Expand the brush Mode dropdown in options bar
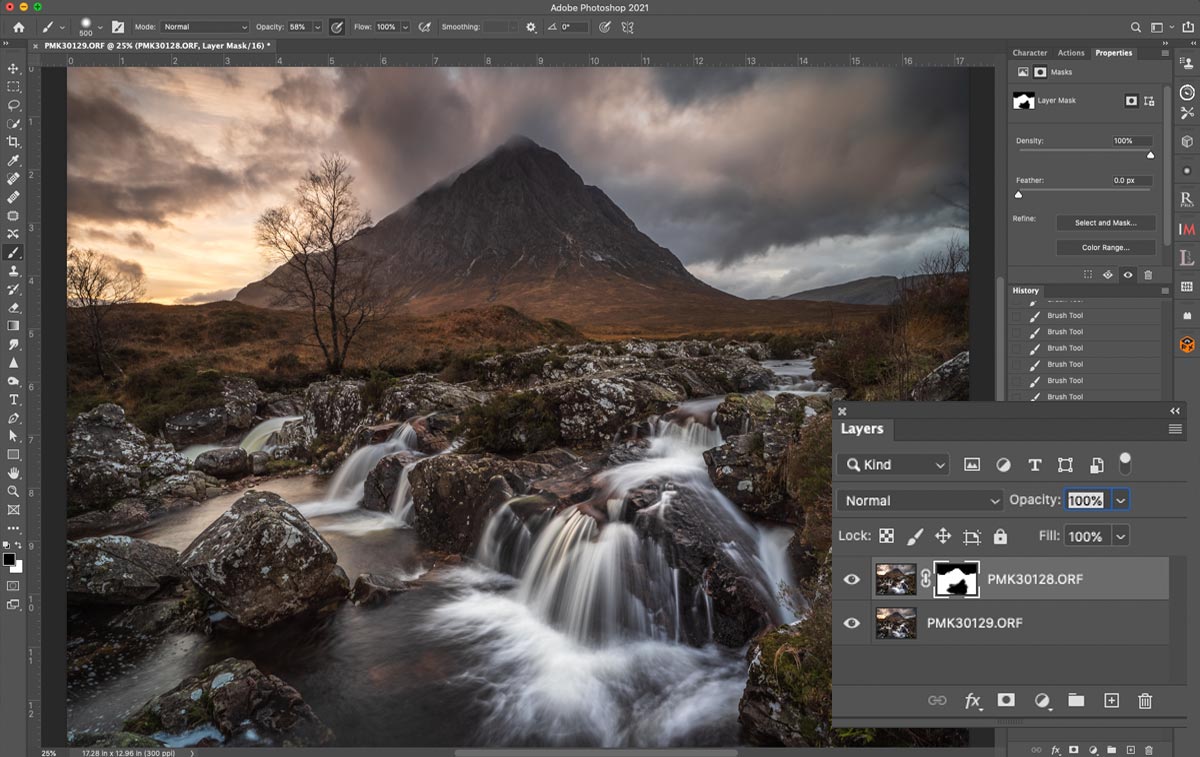This screenshot has width=1200, height=757. tap(204, 27)
